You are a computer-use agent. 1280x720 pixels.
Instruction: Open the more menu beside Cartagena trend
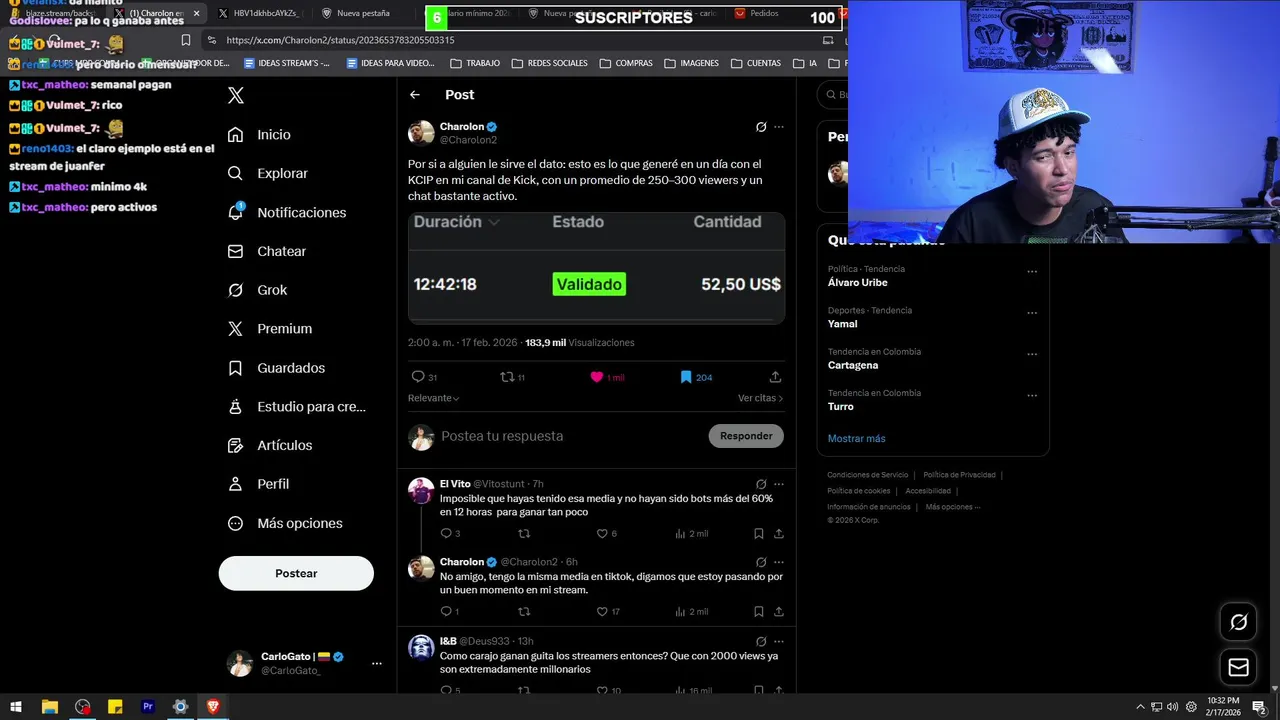coord(1032,354)
